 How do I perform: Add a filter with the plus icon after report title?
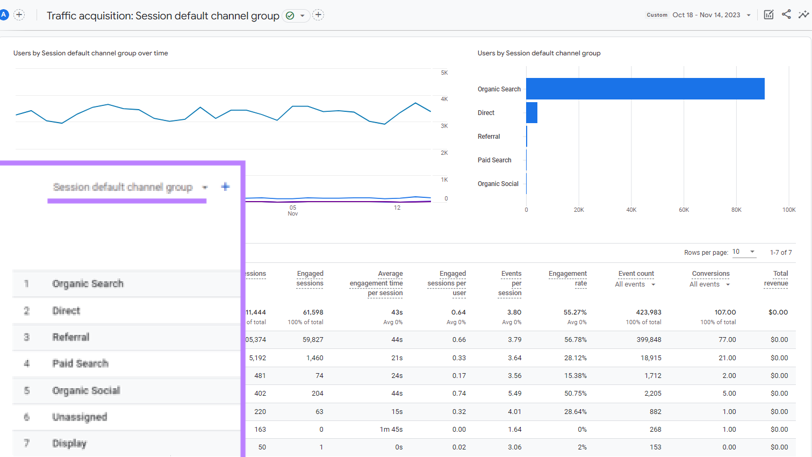318,16
